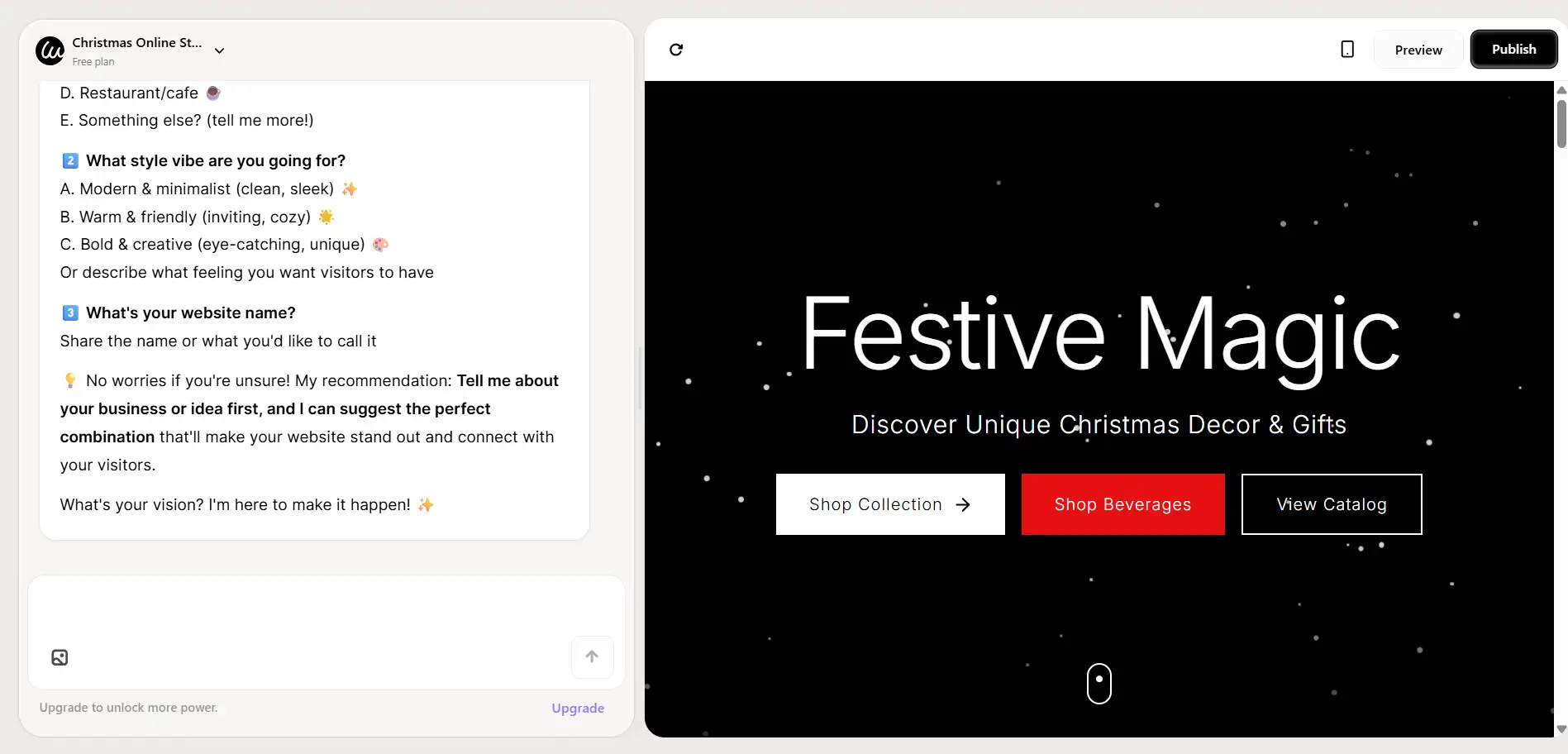Click the red Shop Beverages button
This screenshot has width=1568, height=754.
[x=1122, y=504]
